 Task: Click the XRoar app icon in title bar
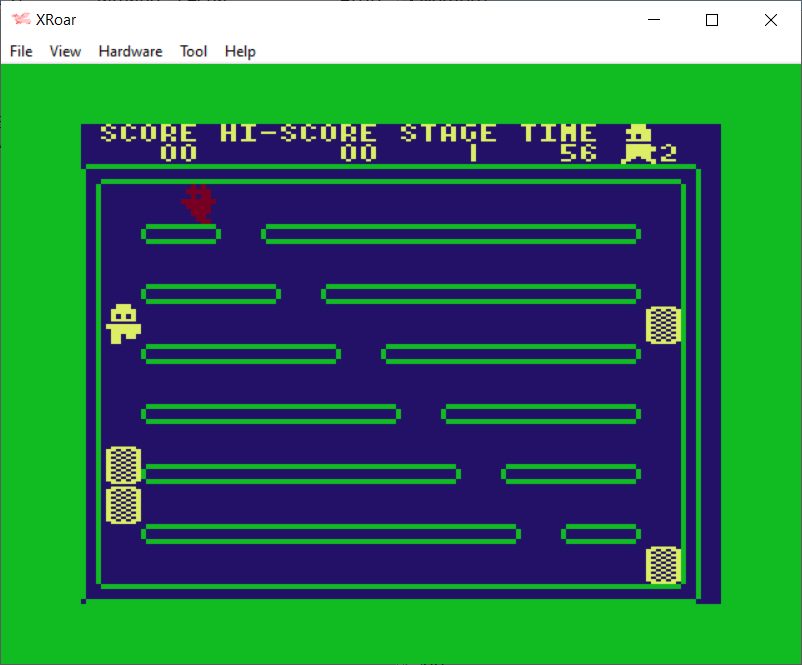click(x=21, y=20)
